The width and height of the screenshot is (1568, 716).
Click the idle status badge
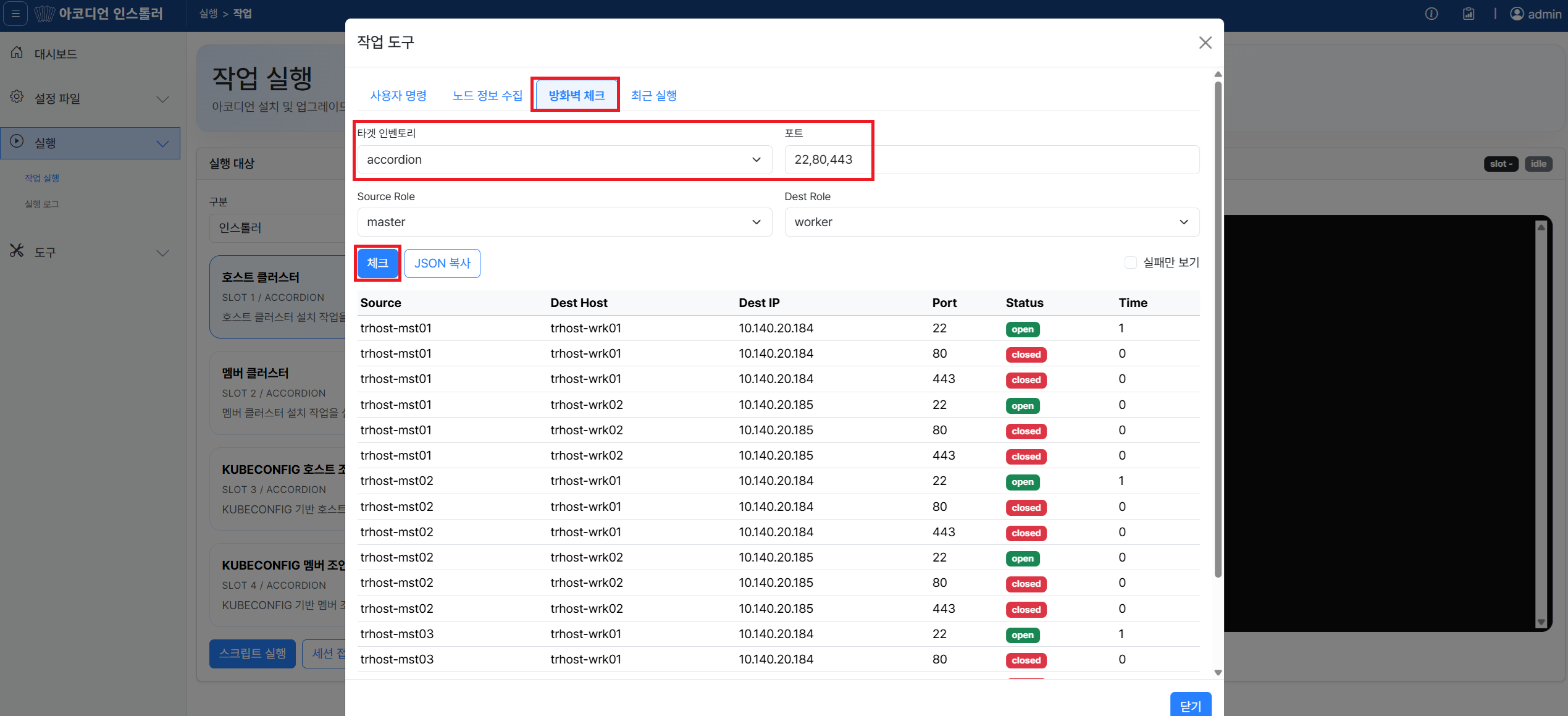point(1538,164)
